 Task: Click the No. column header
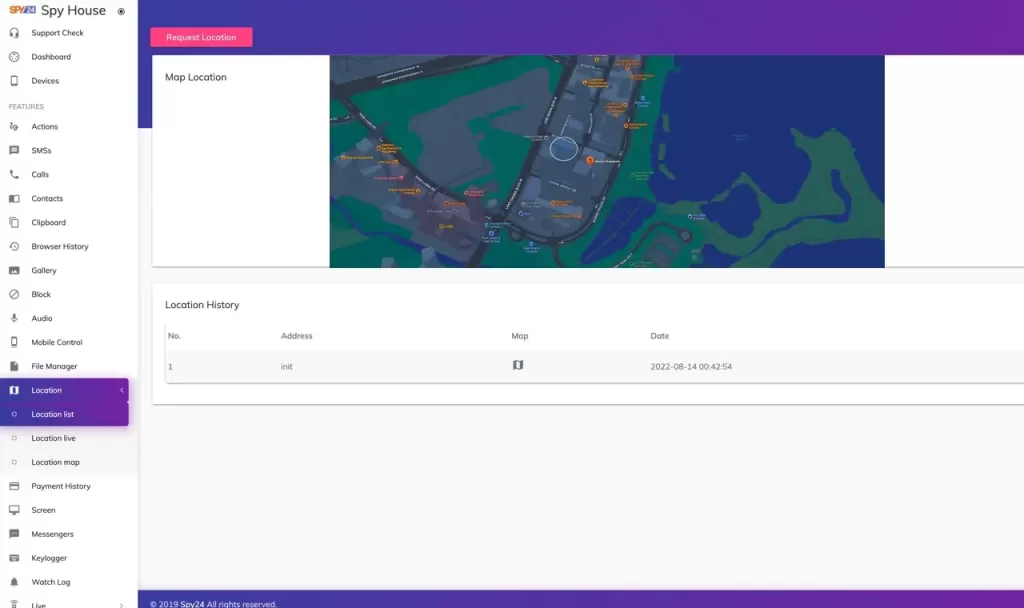tap(174, 336)
